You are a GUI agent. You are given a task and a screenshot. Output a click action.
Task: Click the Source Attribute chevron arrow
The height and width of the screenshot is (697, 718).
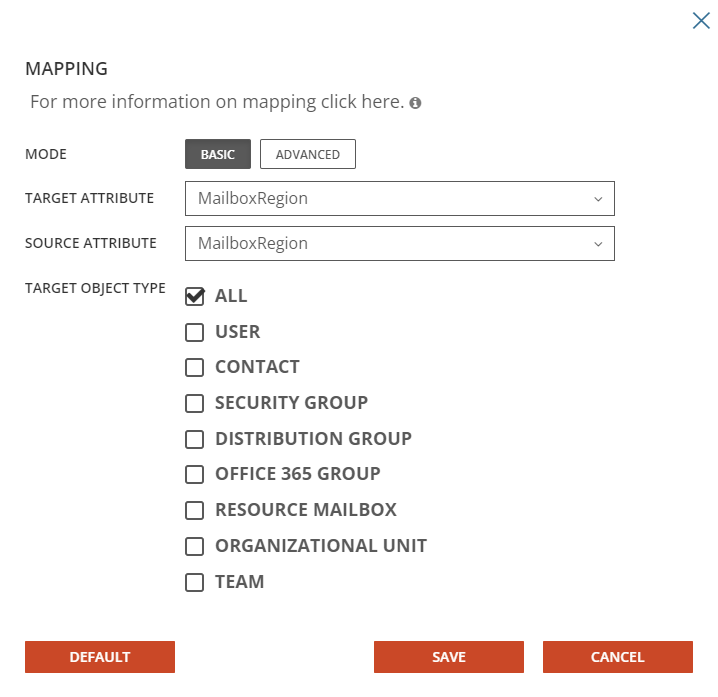click(598, 244)
